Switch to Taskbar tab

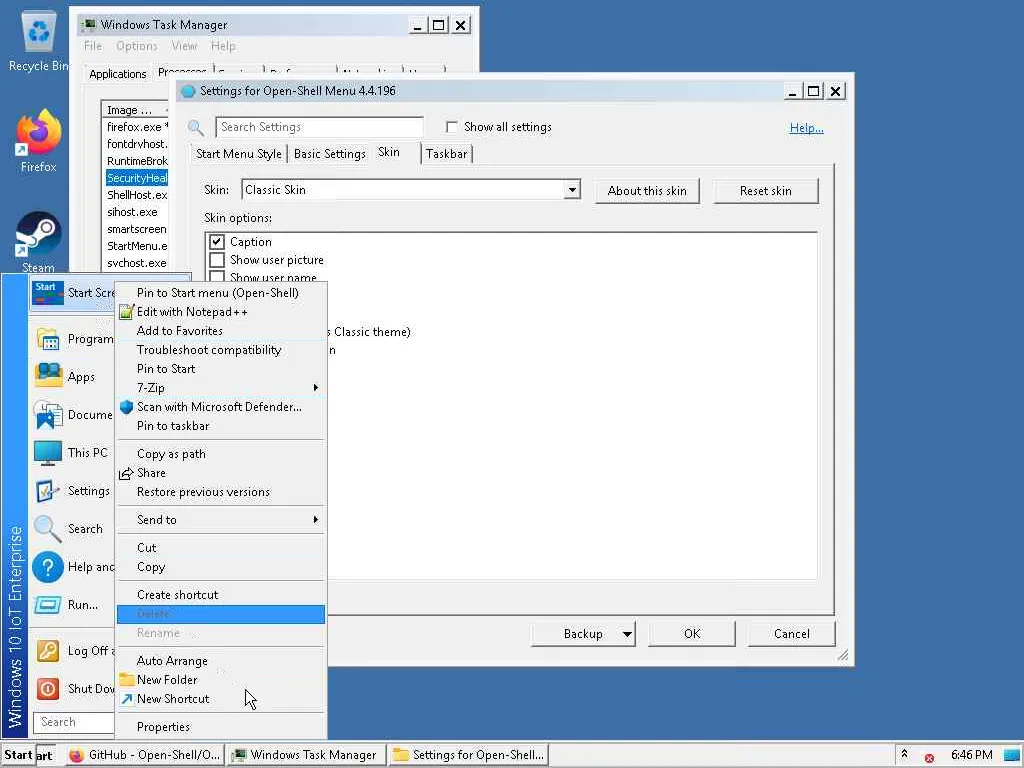pyautogui.click(x=446, y=154)
